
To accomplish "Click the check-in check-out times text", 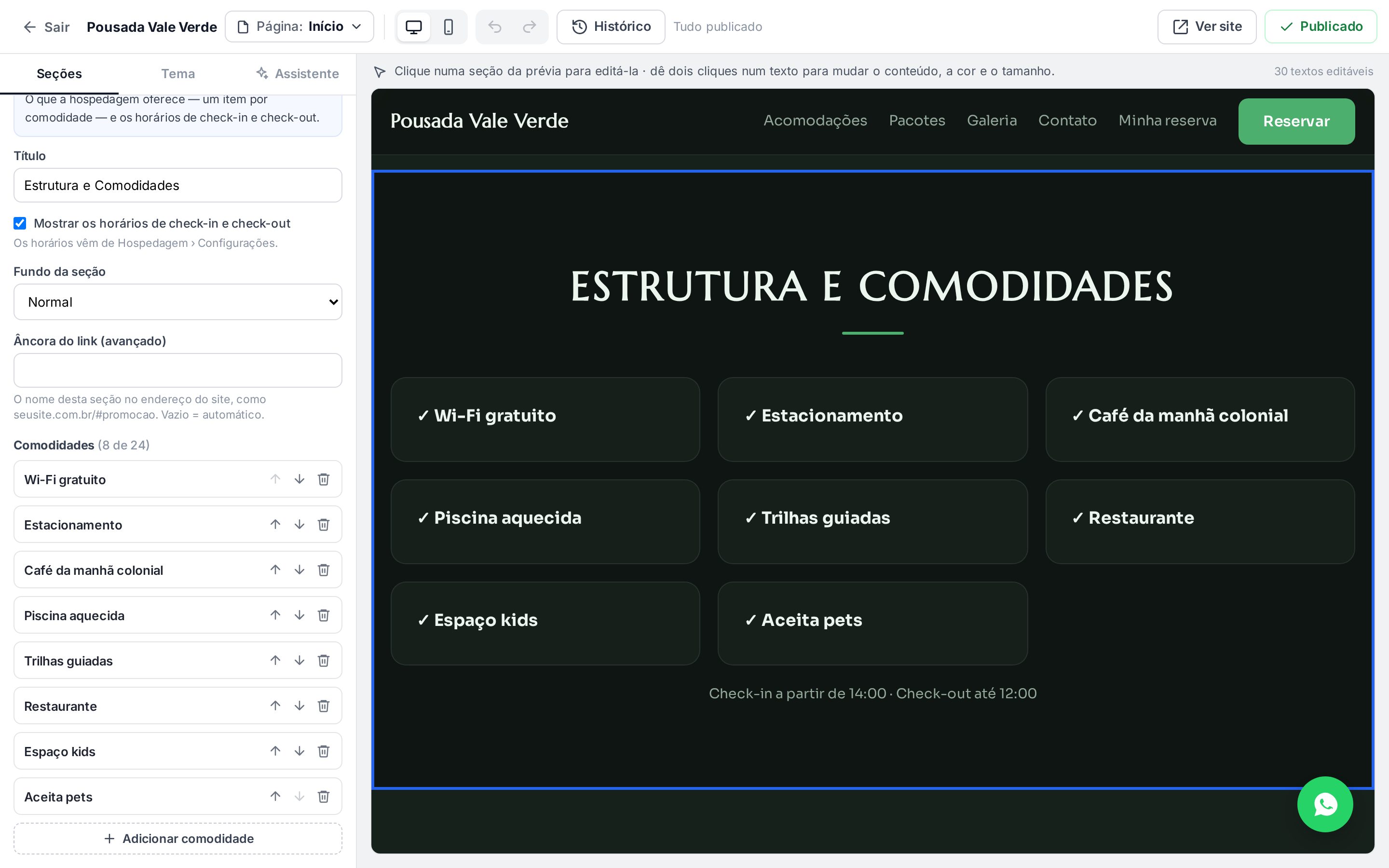I will point(872,693).
